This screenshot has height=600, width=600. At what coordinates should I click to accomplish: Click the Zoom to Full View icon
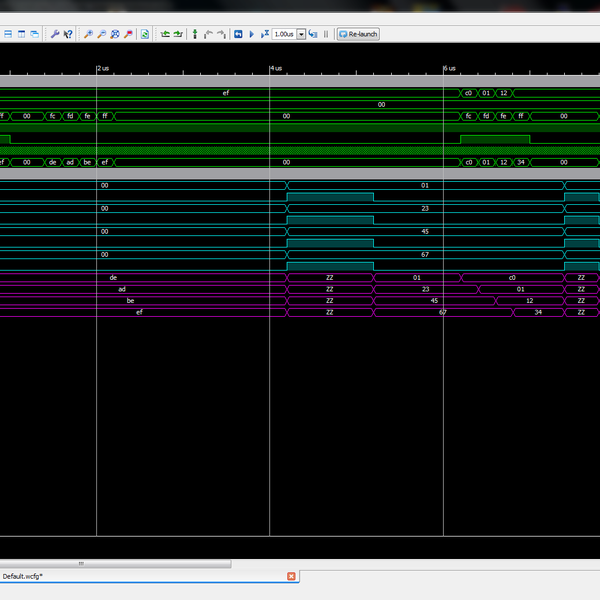point(115,34)
